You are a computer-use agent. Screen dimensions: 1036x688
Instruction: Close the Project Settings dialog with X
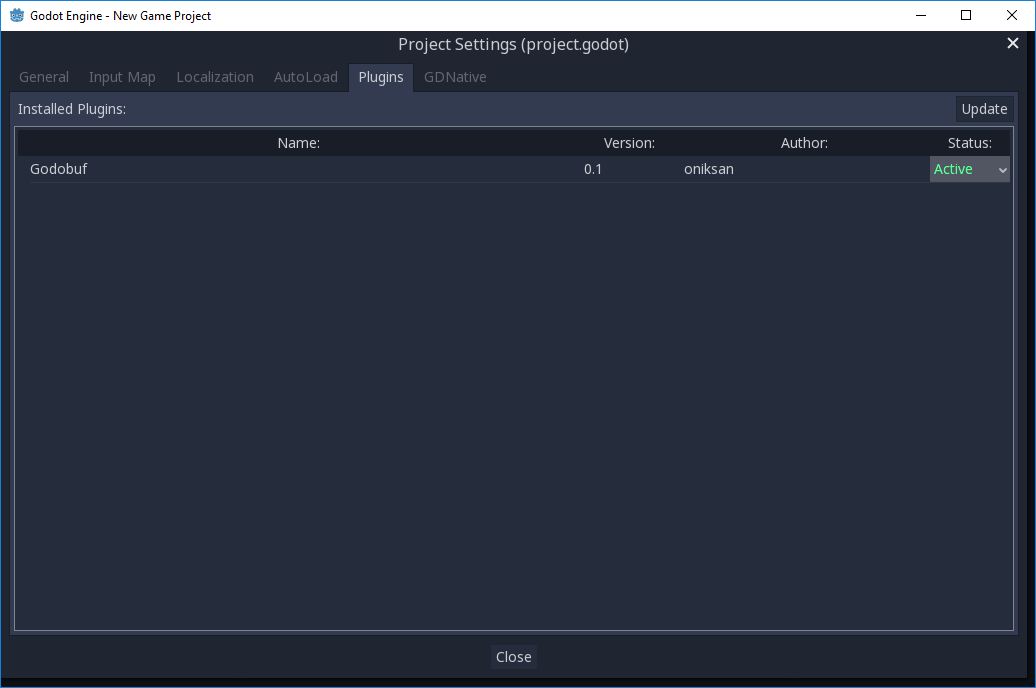[1012, 44]
